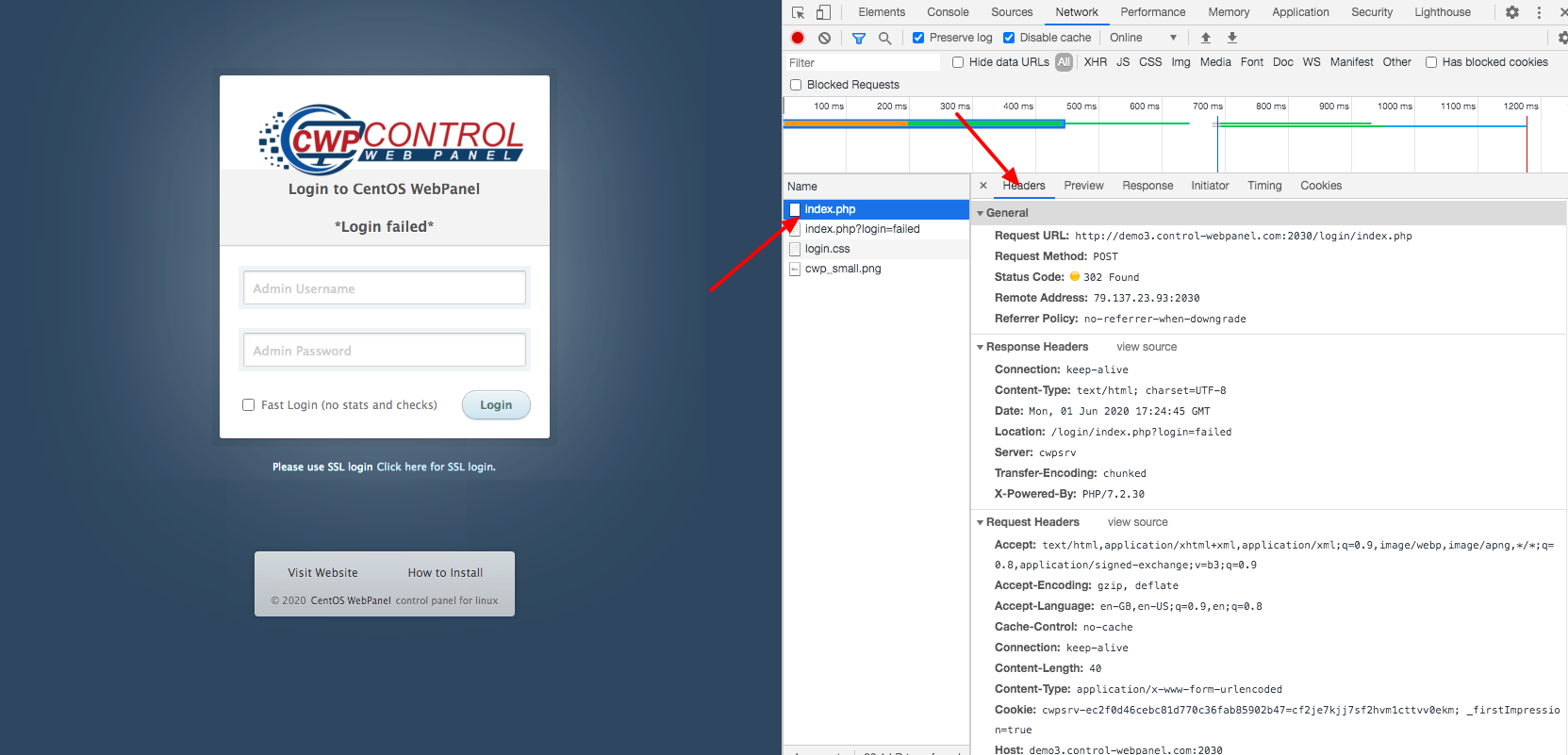Screen dimensions: 1568x755
Task: Filter requests by Media
Action: 1215,62
